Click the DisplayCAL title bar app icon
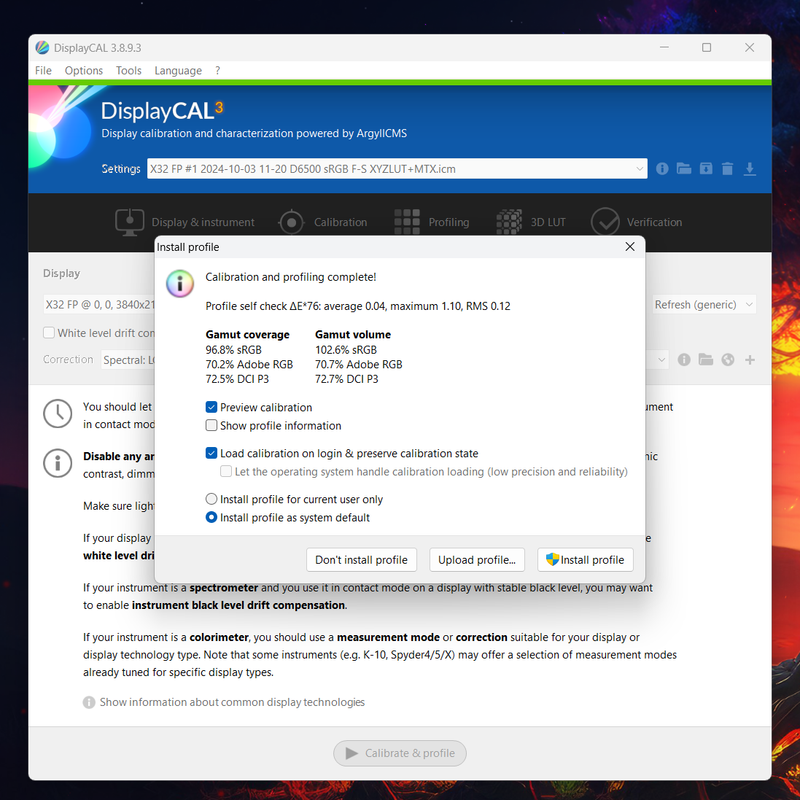Viewport: 800px width, 800px height. 42,48
